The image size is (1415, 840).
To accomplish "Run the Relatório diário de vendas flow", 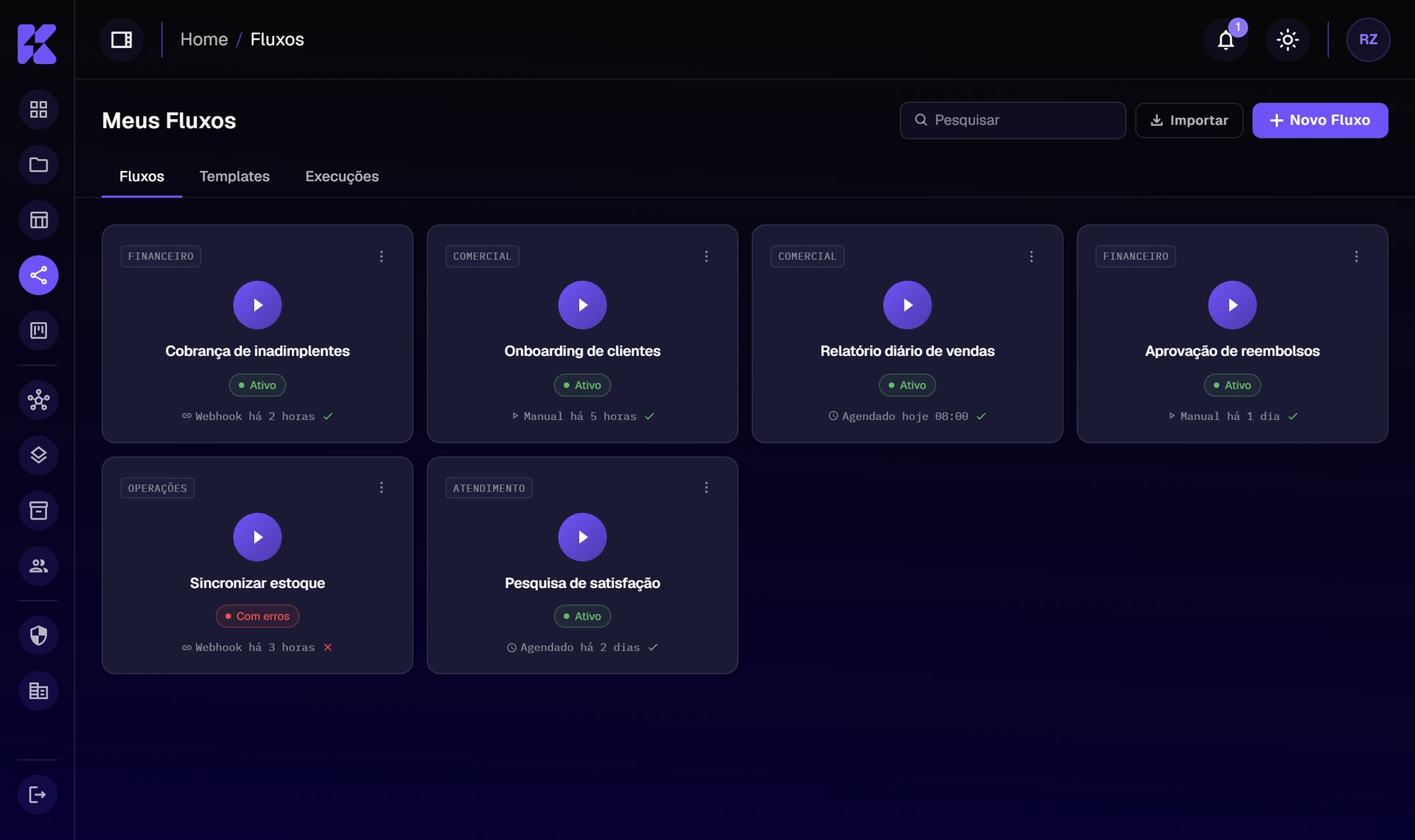I will [x=907, y=305].
